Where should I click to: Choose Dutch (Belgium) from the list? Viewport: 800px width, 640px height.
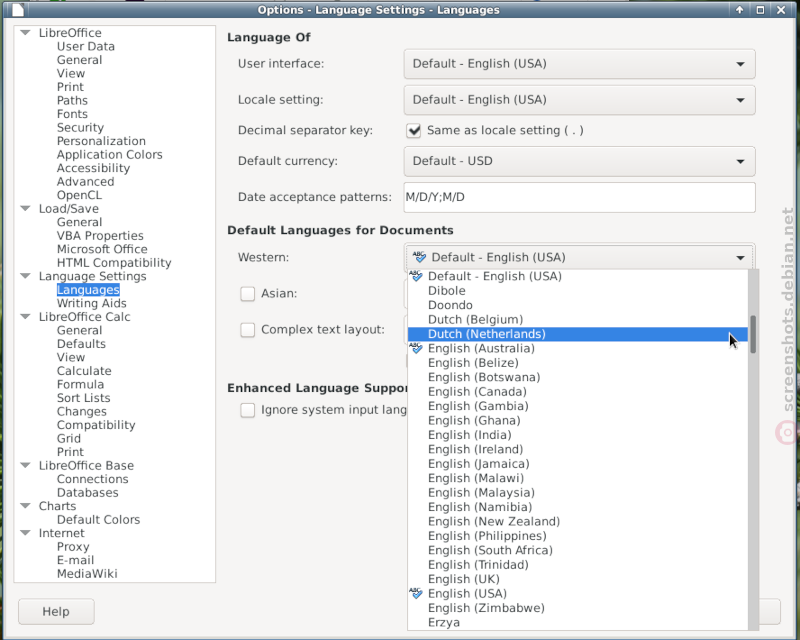578,319
